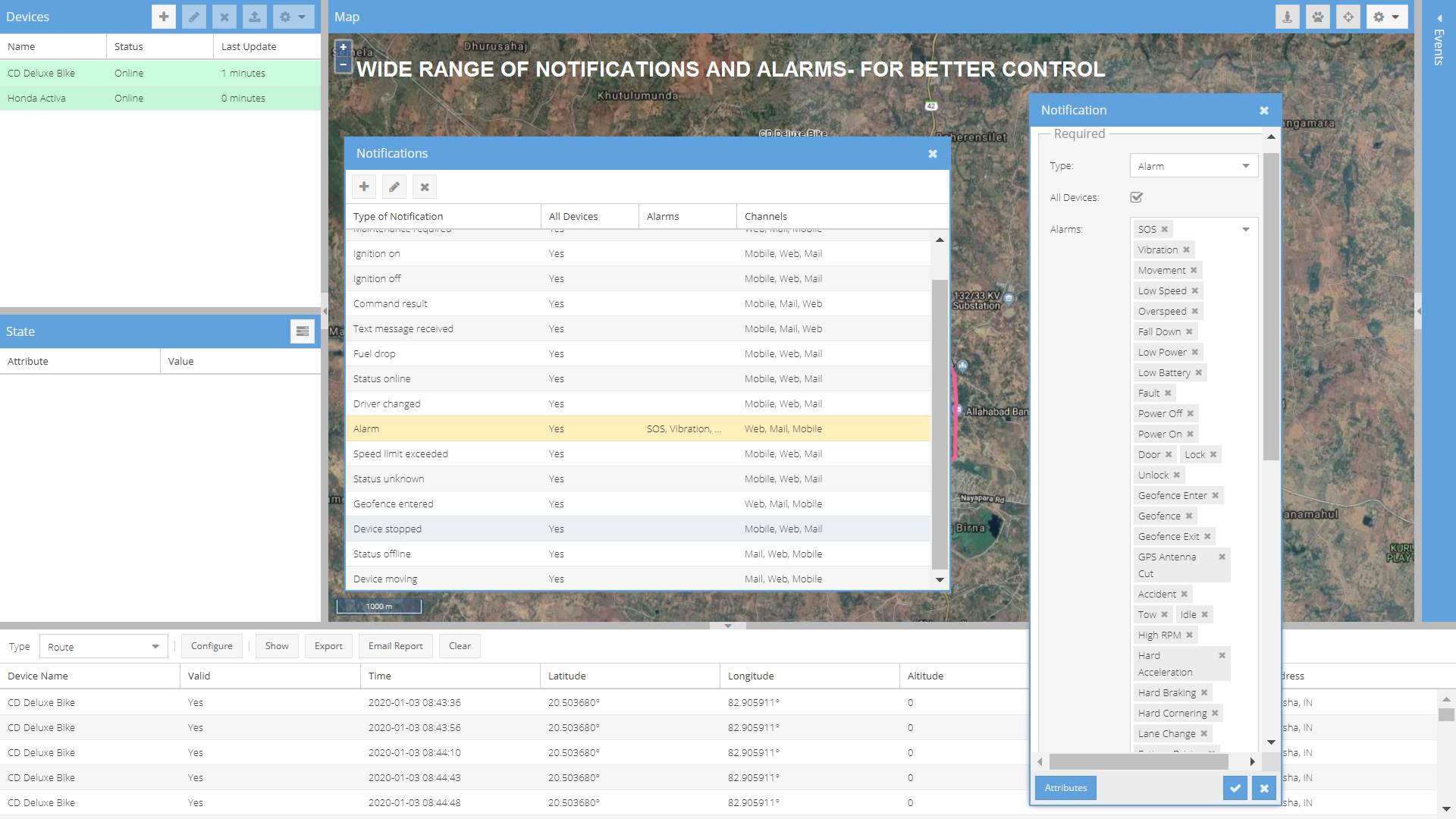
Task: Remove the Accident alarm tag
Action: 1185,594
